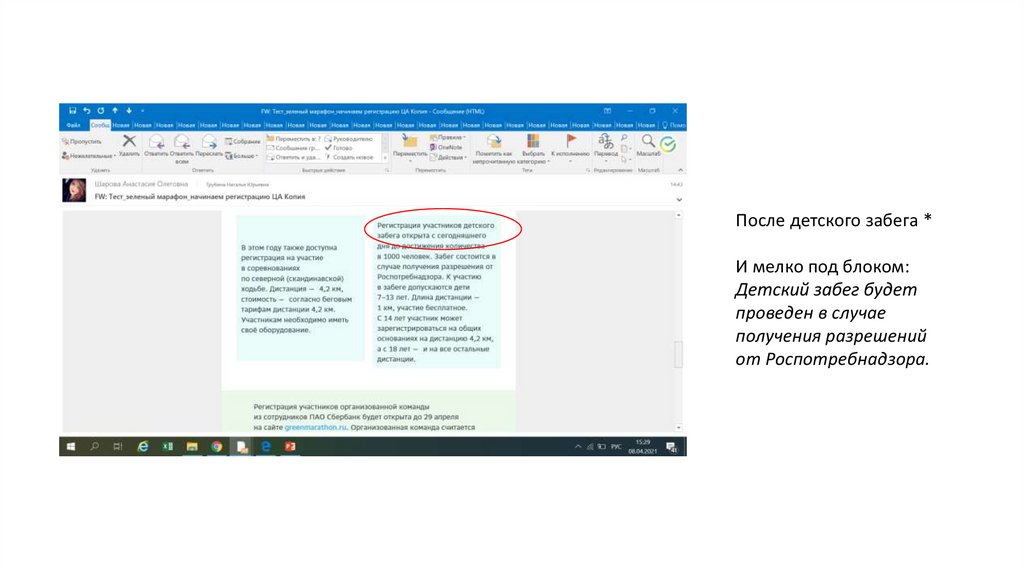Click the scroll-down arrow of message
Screen dimensions: 1024x574
pos(679,428)
